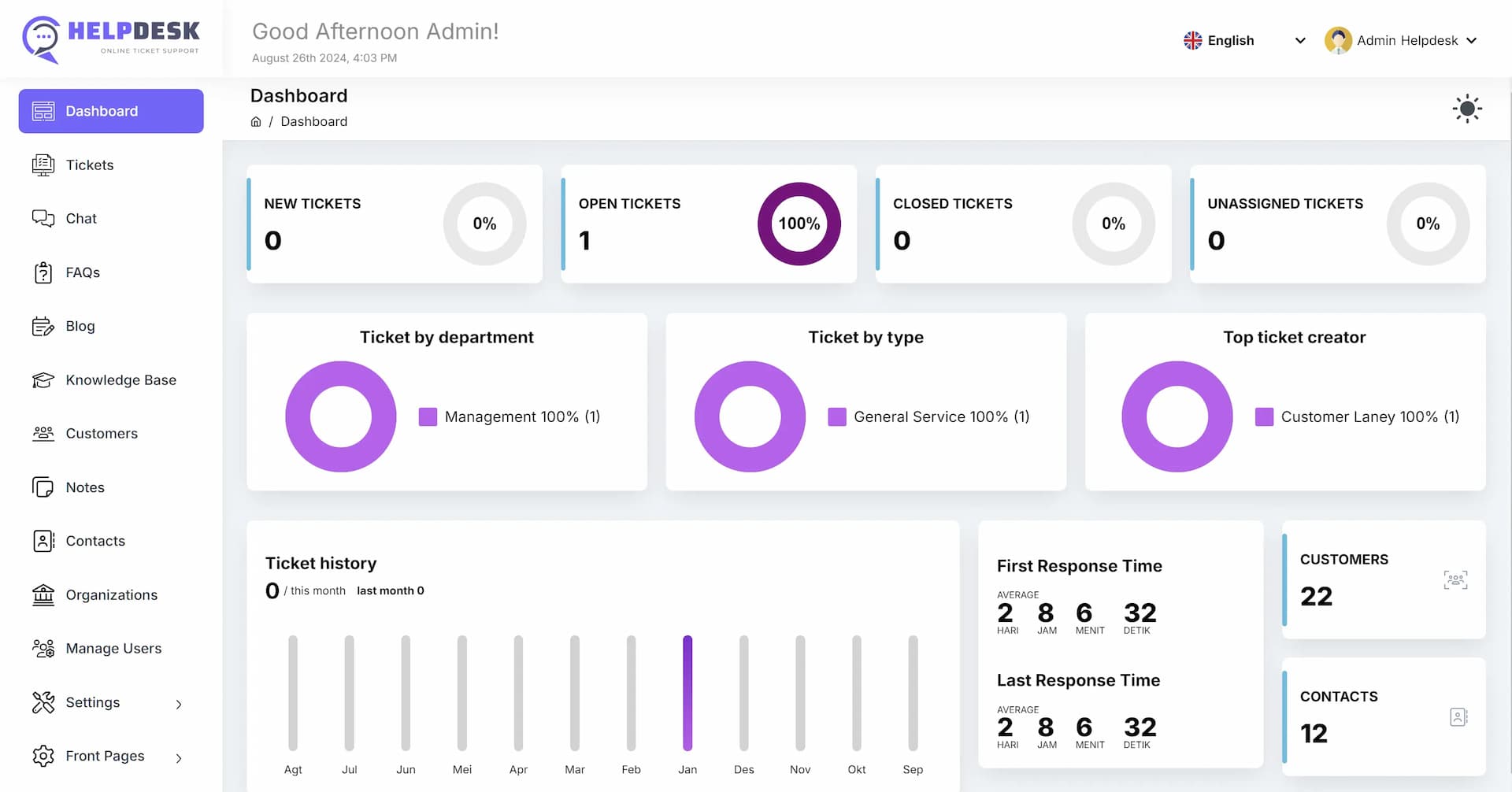This screenshot has height=792, width=1512.
Task: Open the Organizations menu item
Action: pos(111,595)
